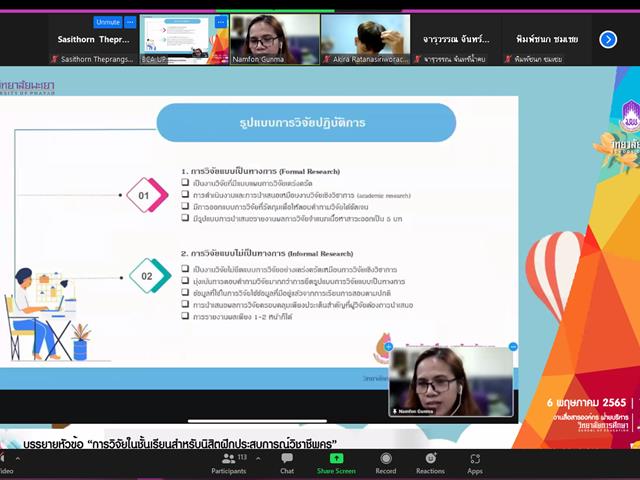
Task: Select the จารุวรรณ จันทร์ participant tile
Action: [x=456, y=40]
